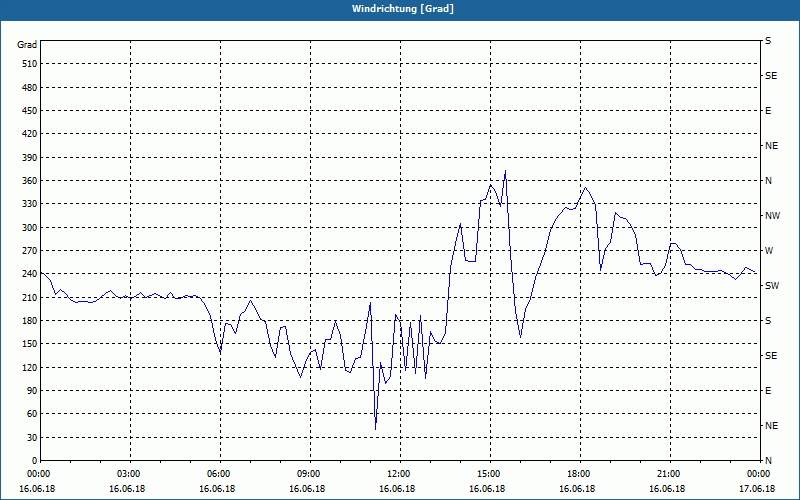
Task: Click the 03:00 time label
Action: pyautogui.click(x=129, y=474)
